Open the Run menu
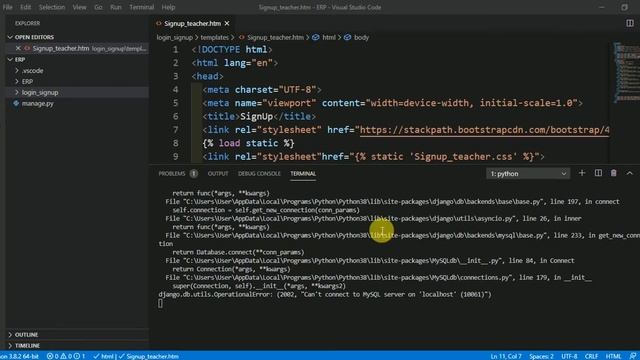 pyautogui.click(x=116, y=7)
